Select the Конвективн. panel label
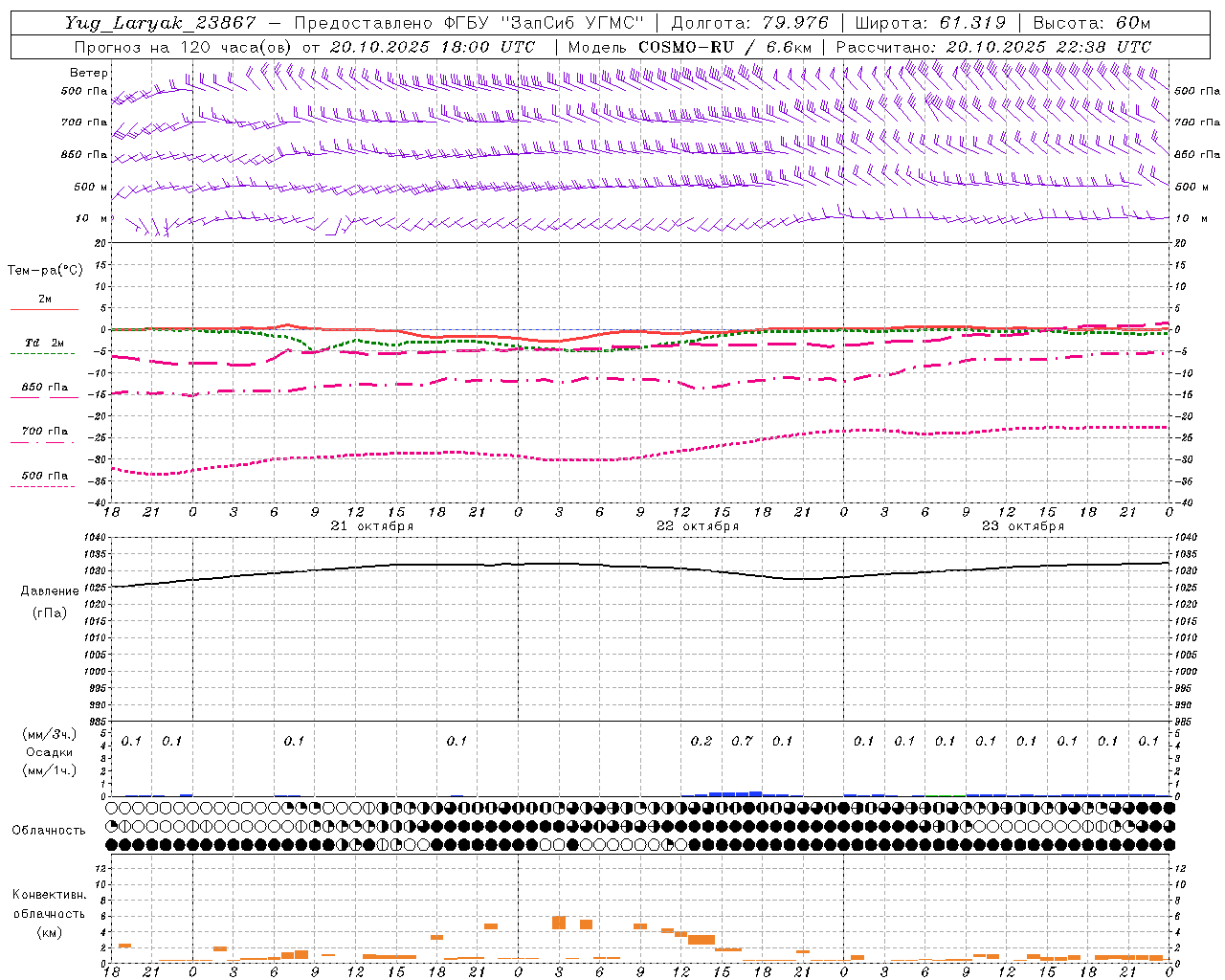1225x980 pixels. [x=49, y=895]
